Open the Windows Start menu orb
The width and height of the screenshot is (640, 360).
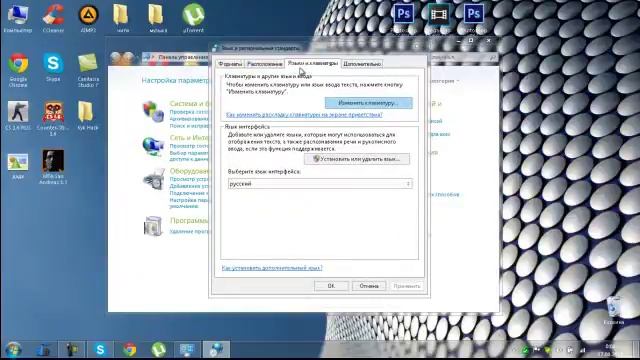[x=13, y=349]
